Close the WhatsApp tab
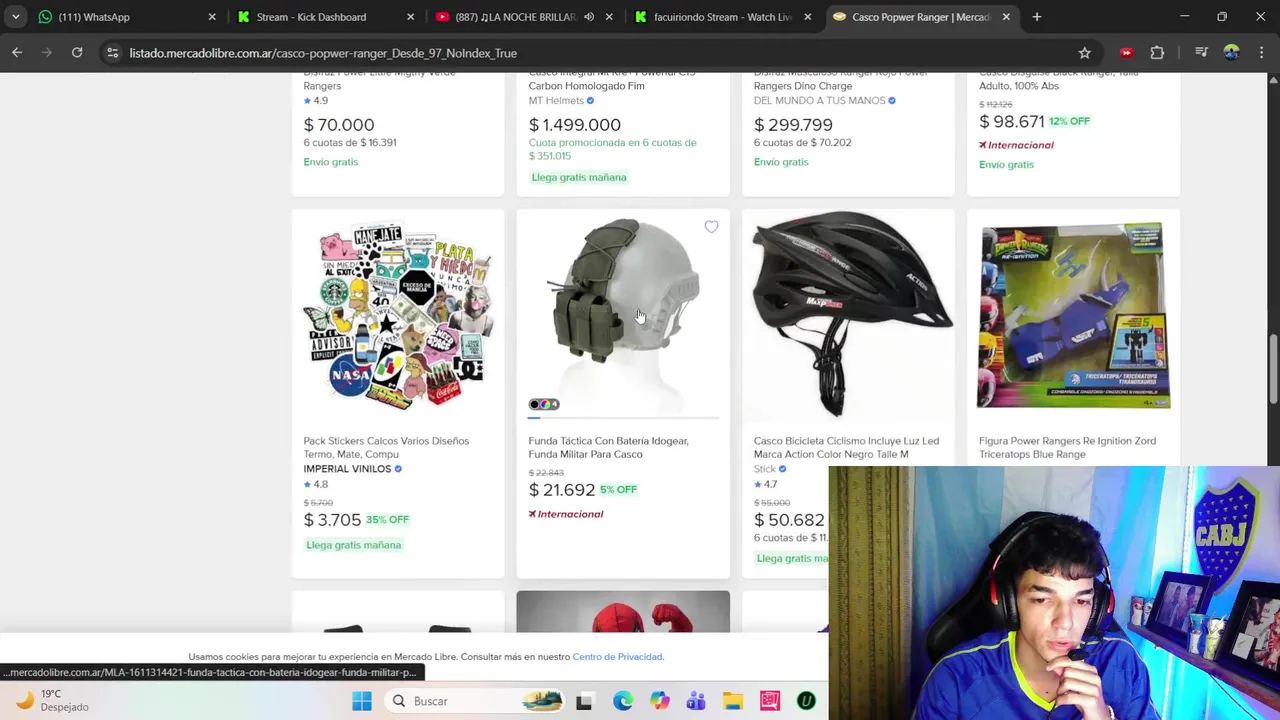This screenshot has width=1280, height=720. tap(212, 17)
